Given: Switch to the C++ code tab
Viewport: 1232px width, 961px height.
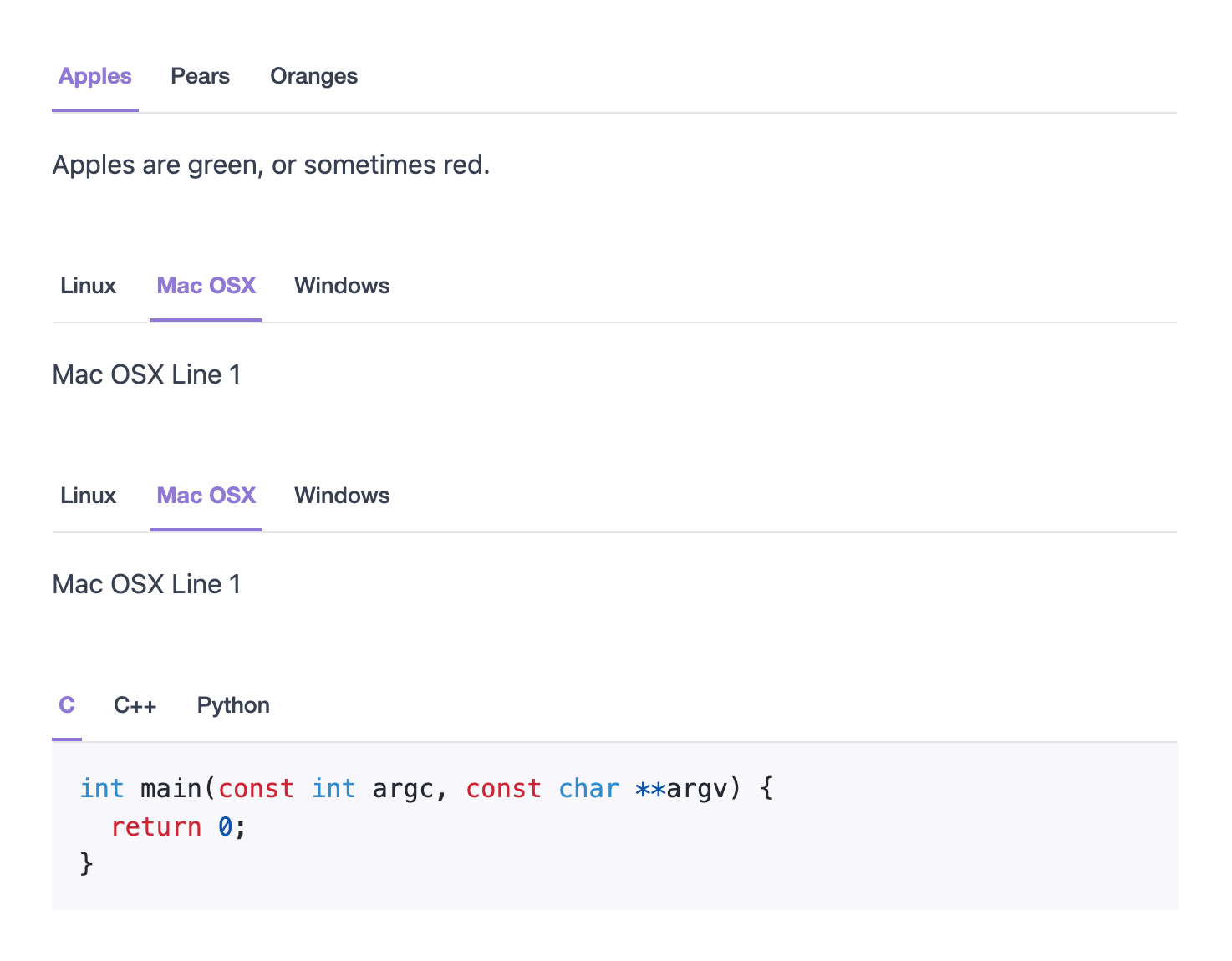Looking at the screenshot, I should 135,705.
